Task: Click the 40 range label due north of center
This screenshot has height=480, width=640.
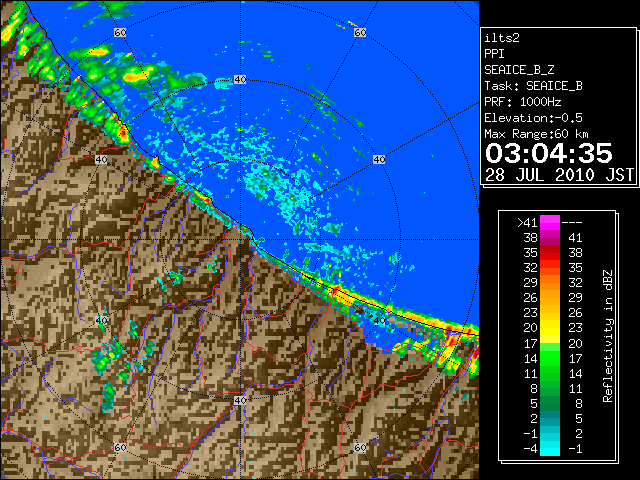Action: (240, 80)
